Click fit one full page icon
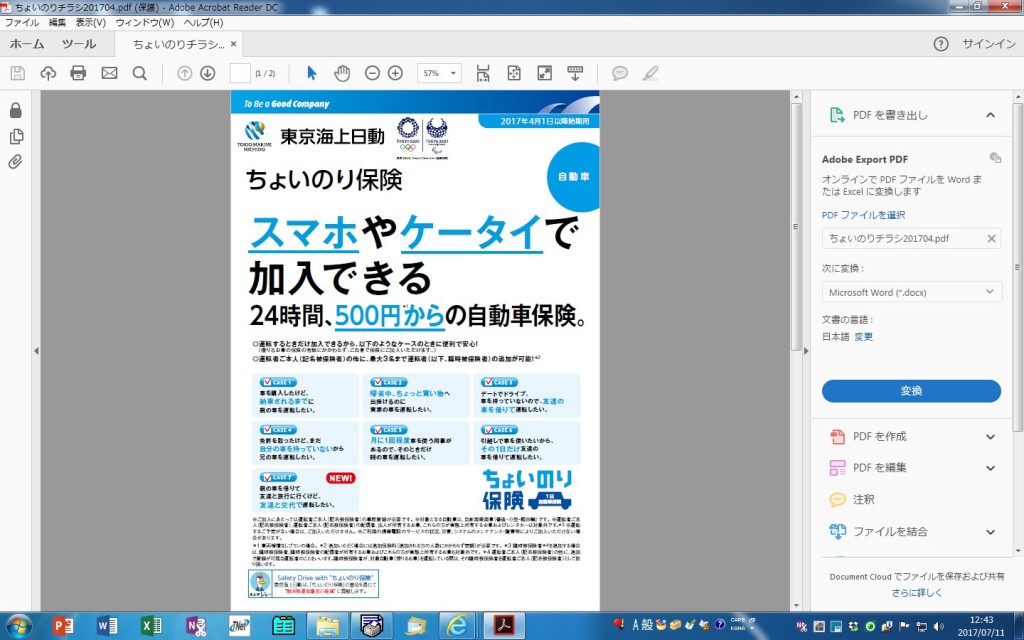The width and height of the screenshot is (1024, 640). pos(514,73)
